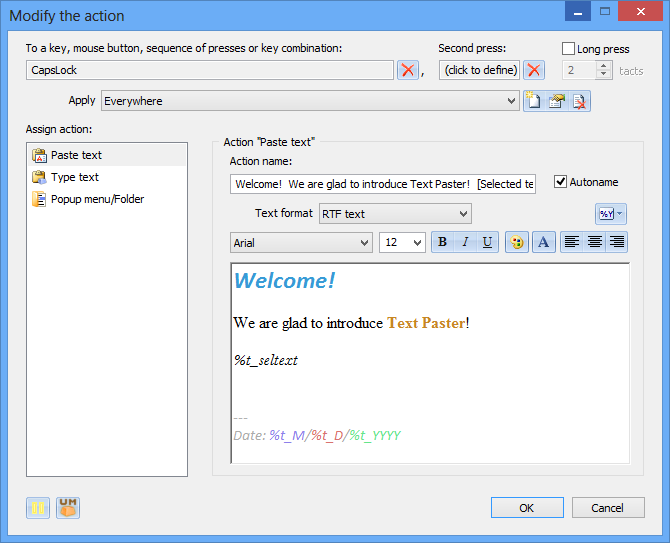
Task: Click the font settings 'A' icon
Action: (x=544, y=242)
